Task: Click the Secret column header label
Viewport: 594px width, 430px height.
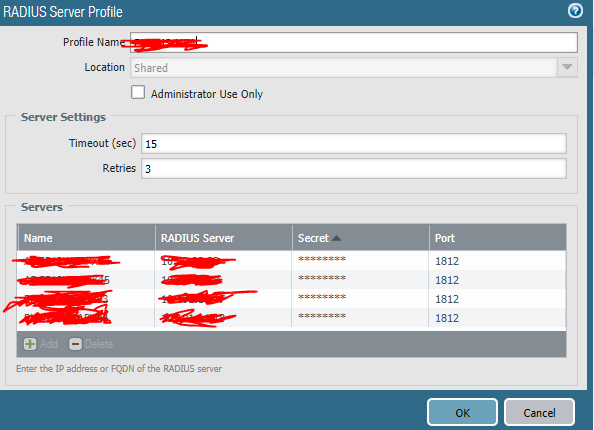Action: tap(313, 238)
